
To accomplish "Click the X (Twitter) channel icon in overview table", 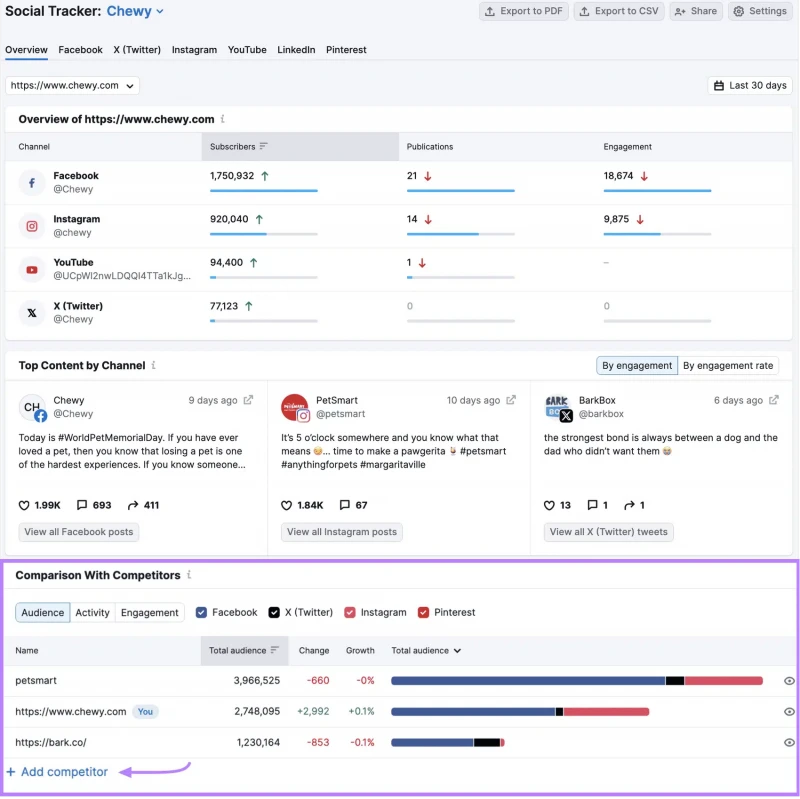I will (x=32, y=313).
